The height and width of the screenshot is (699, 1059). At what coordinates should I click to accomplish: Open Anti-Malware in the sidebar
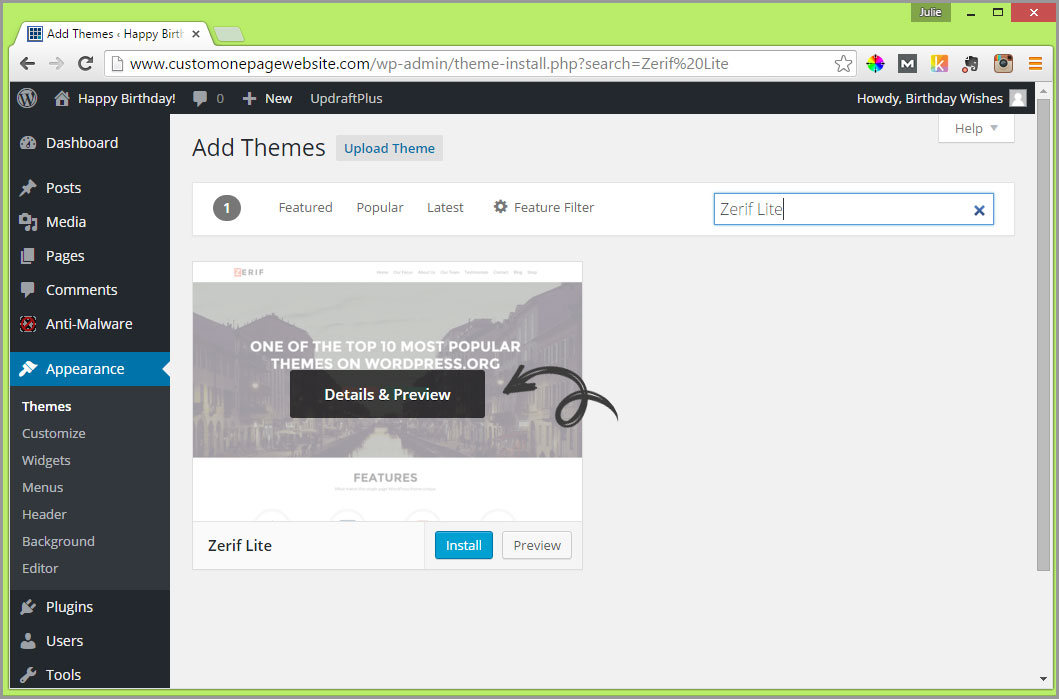coord(90,324)
